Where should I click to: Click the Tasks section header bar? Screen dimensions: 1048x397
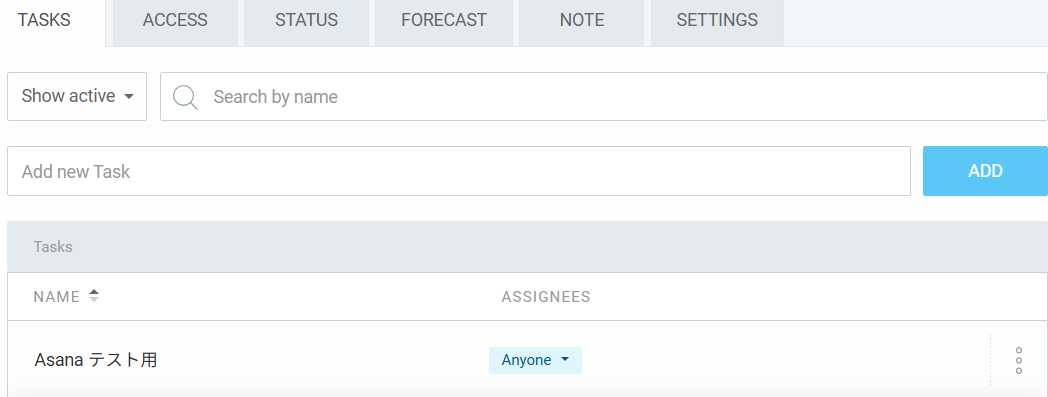point(527,247)
